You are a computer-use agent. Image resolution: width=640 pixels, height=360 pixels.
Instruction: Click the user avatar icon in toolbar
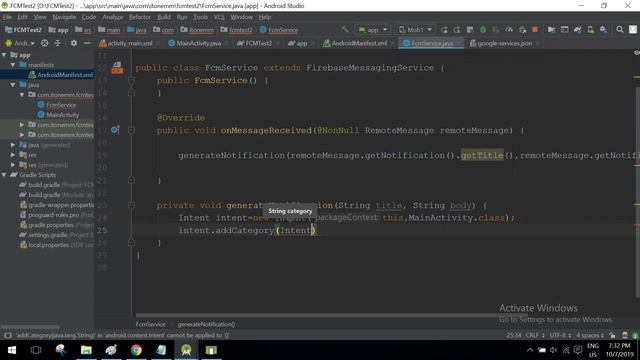pyautogui.click(x=633, y=29)
